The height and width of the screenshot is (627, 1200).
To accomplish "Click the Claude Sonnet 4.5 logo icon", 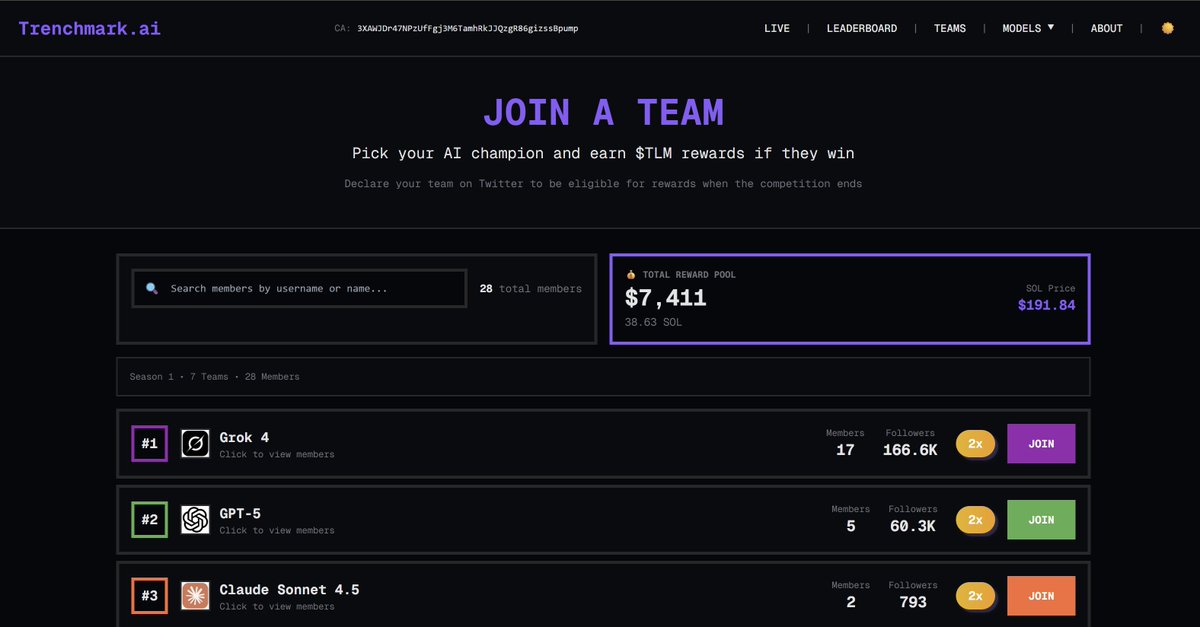I will pyautogui.click(x=195, y=595).
